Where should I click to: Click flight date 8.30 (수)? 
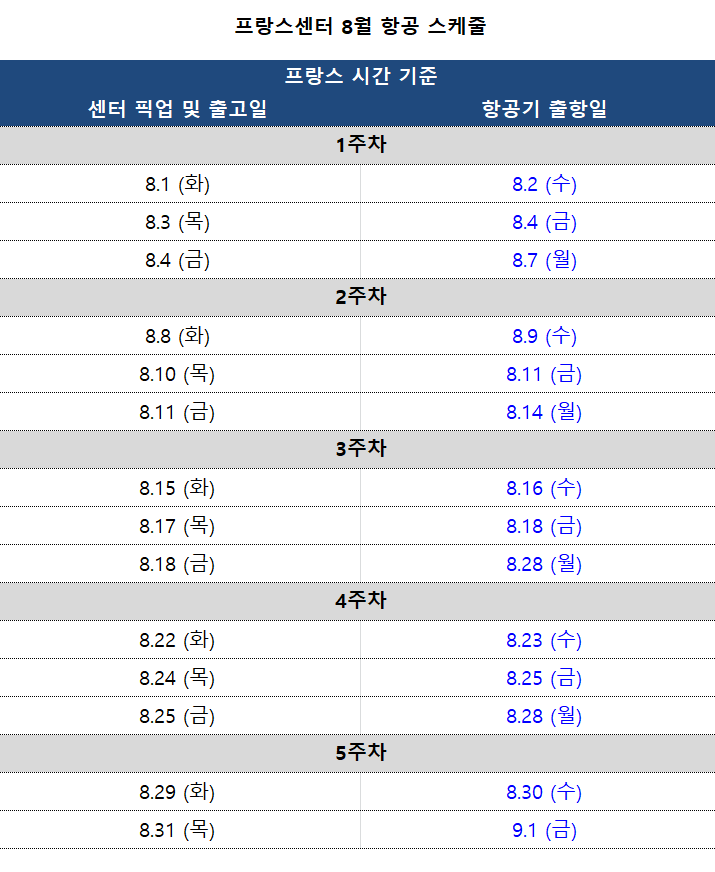coord(544,791)
